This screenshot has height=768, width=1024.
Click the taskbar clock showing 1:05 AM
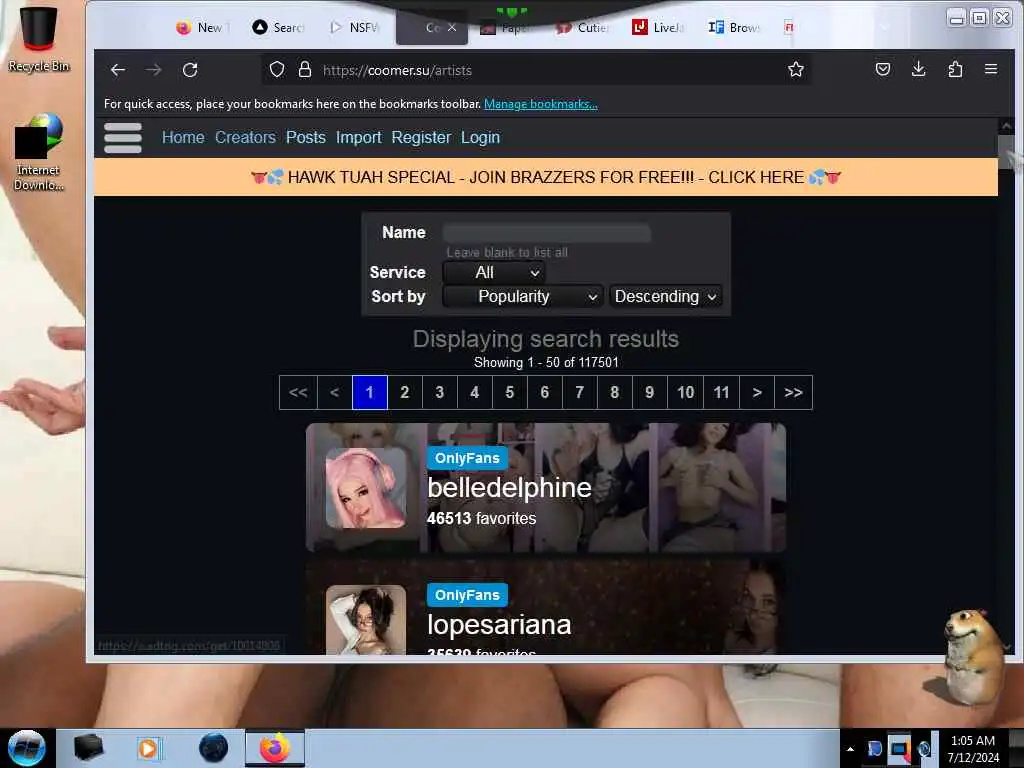pyautogui.click(x=972, y=748)
